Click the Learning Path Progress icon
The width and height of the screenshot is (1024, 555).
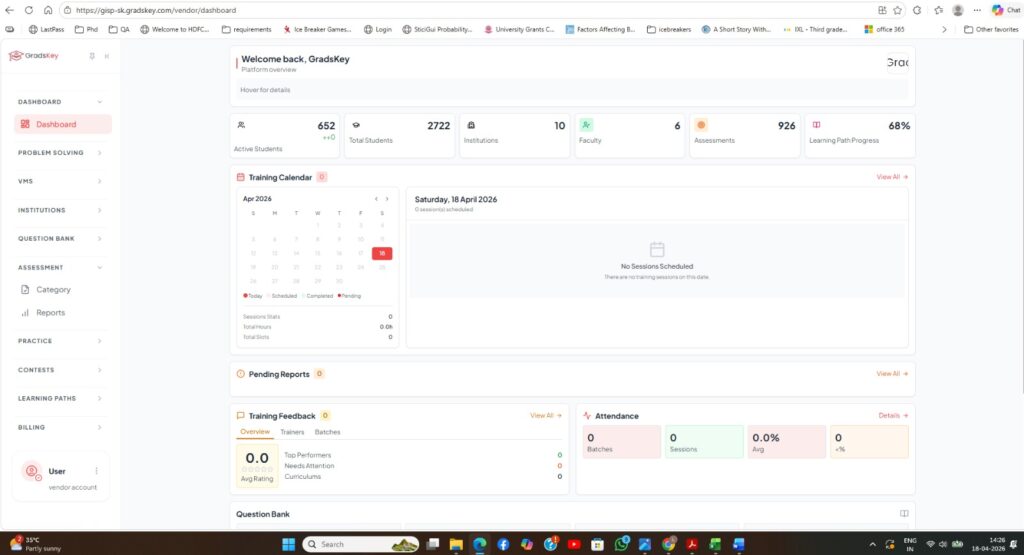pos(816,125)
